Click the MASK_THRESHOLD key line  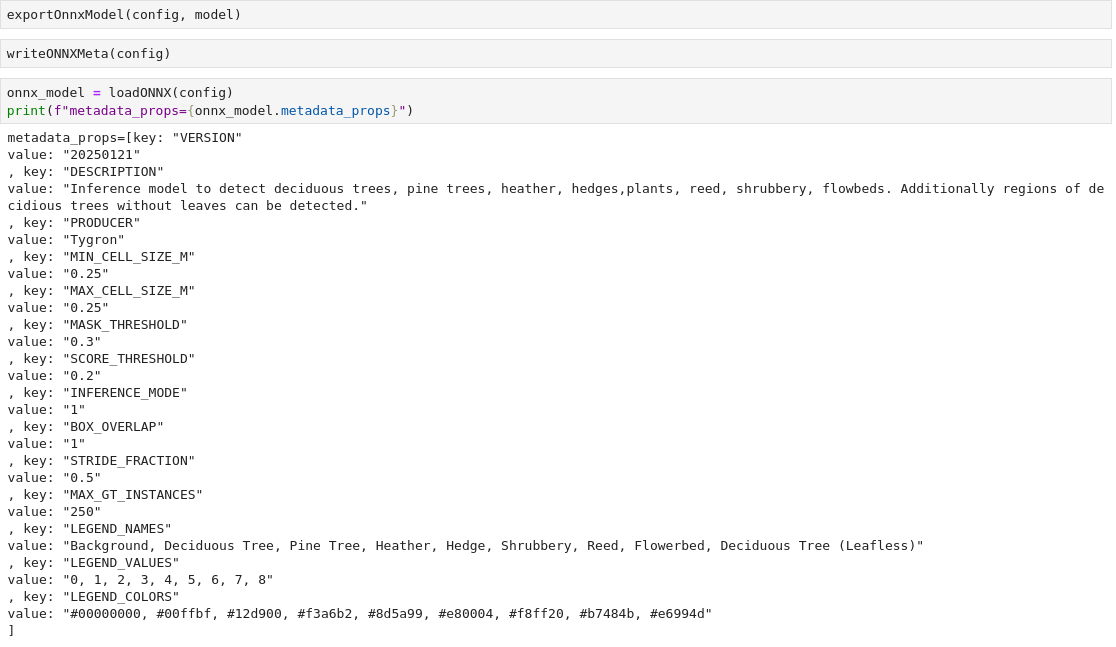click(x=124, y=325)
